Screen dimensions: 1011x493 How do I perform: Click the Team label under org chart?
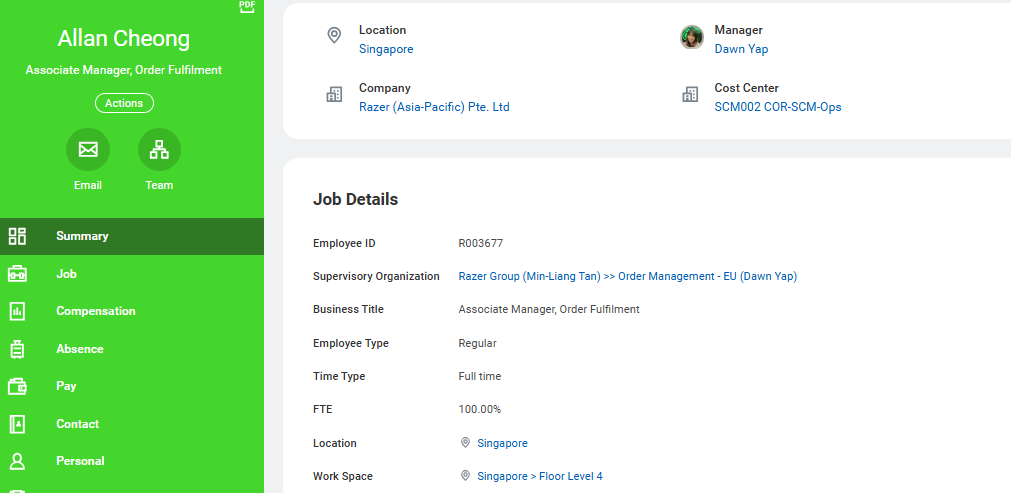coord(159,185)
